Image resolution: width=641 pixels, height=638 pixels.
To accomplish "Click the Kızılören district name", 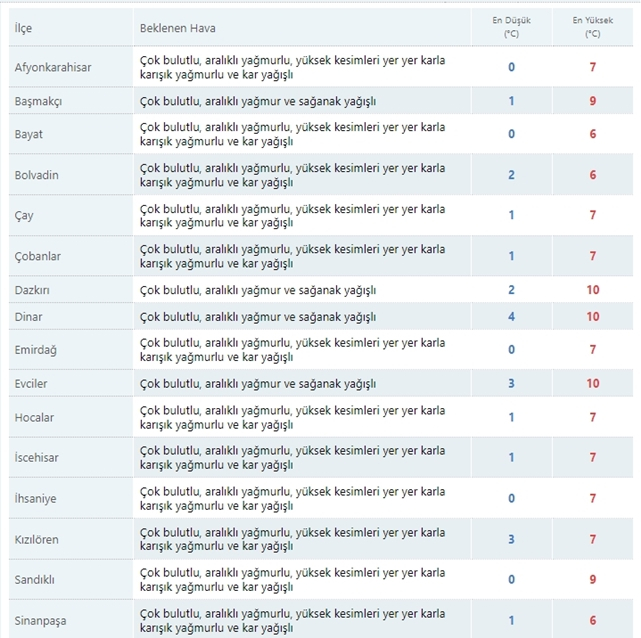I will (36, 539).
